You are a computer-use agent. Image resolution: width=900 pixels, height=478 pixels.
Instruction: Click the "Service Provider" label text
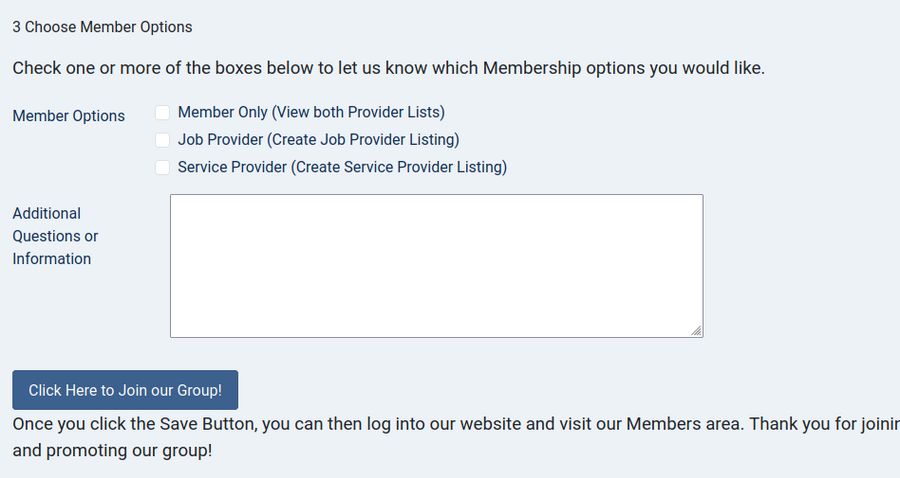232,167
